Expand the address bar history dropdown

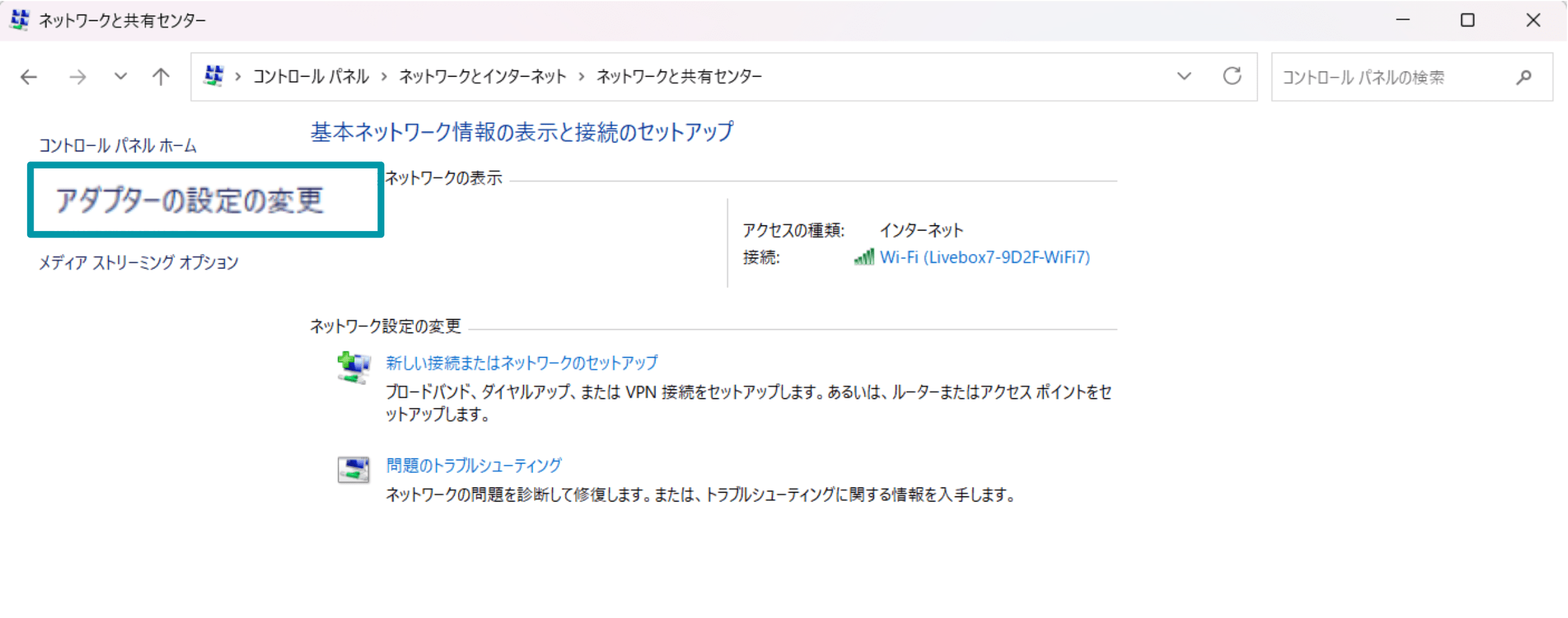(x=1184, y=77)
